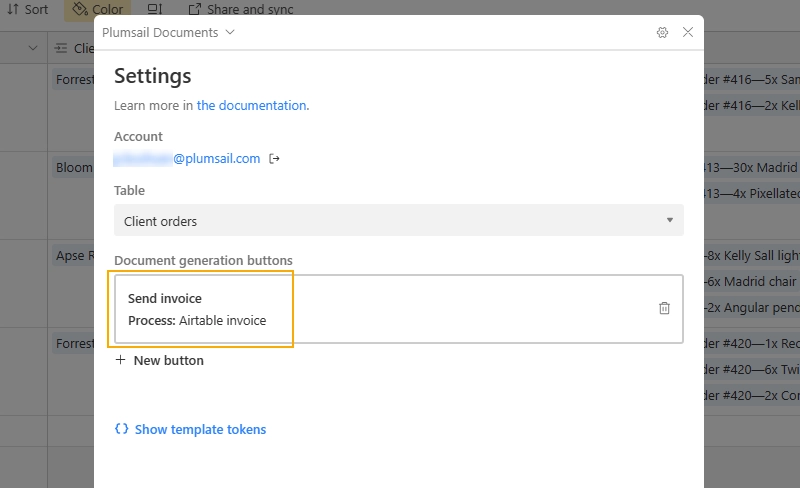Click the '2x Angular' order row text

point(753,307)
